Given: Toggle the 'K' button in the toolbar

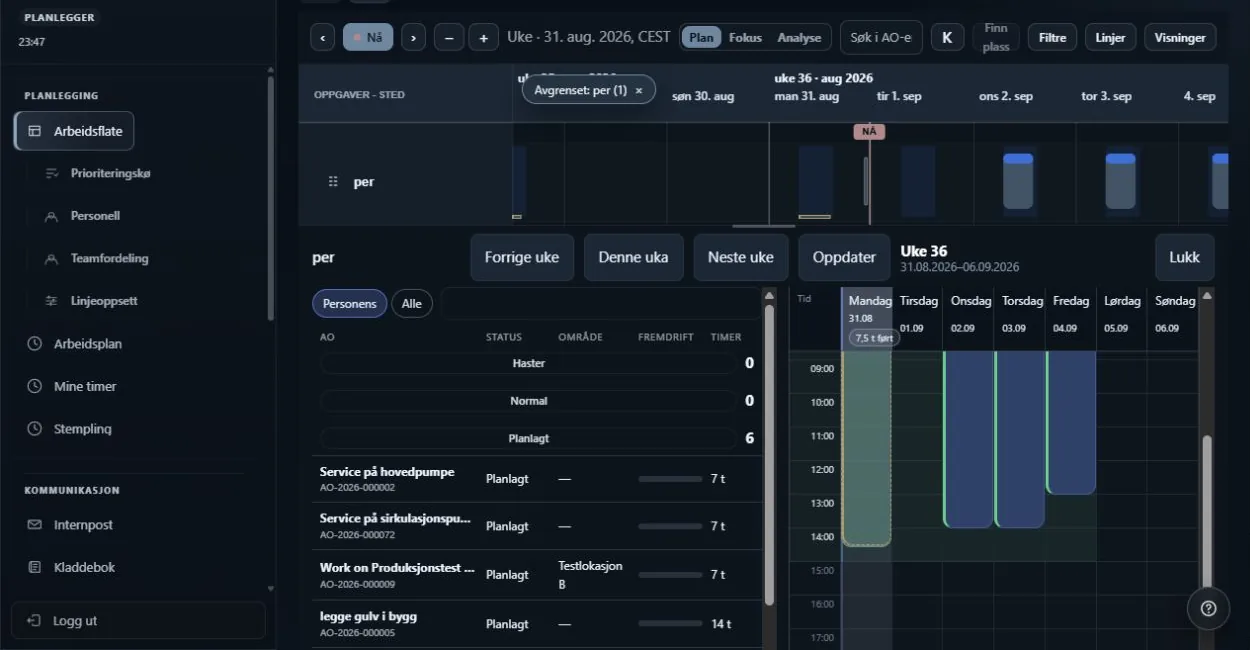Looking at the screenshot, I should [947, 38].
